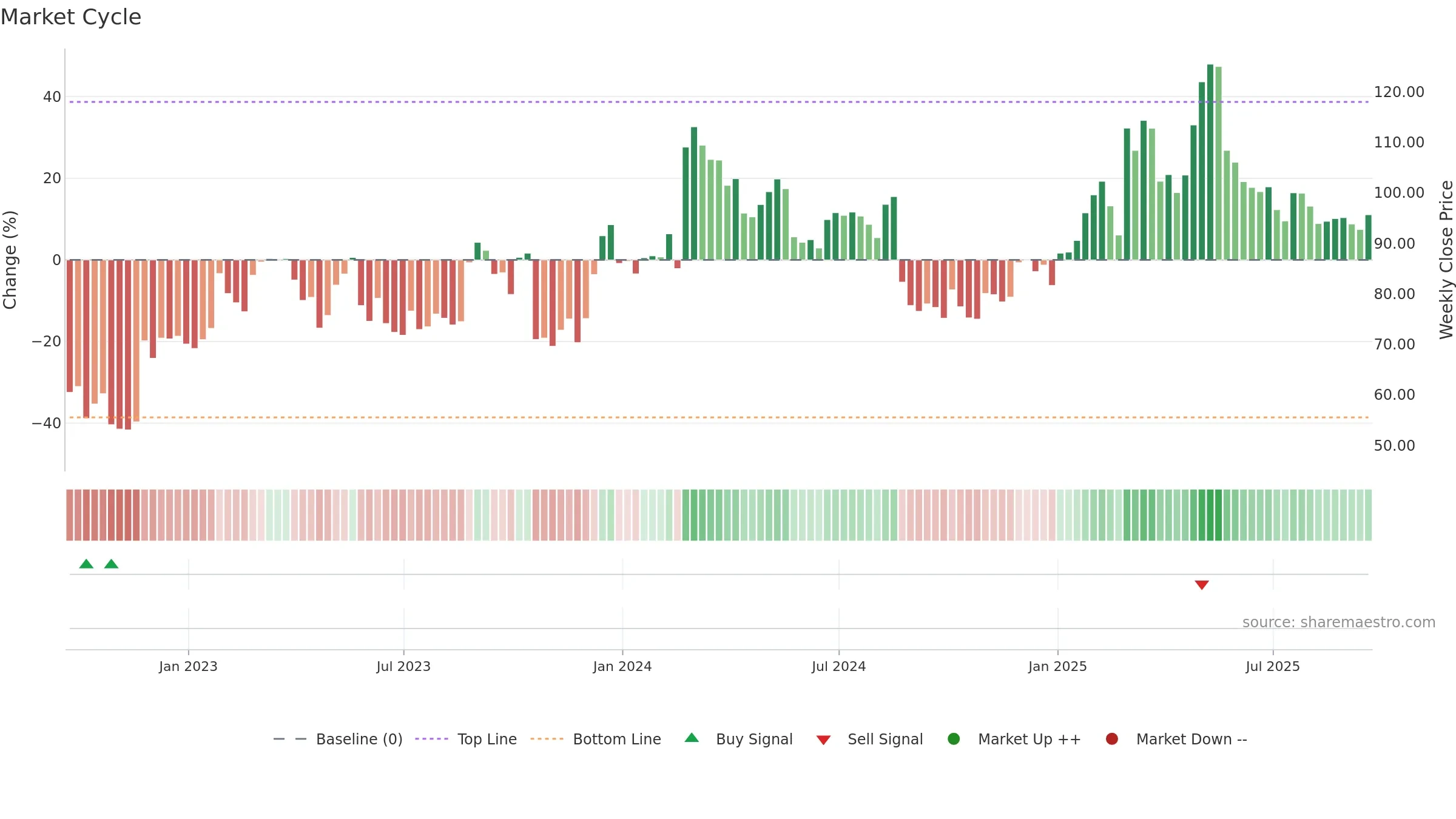Toggle the Market Up ++ legend entry

1014,739
